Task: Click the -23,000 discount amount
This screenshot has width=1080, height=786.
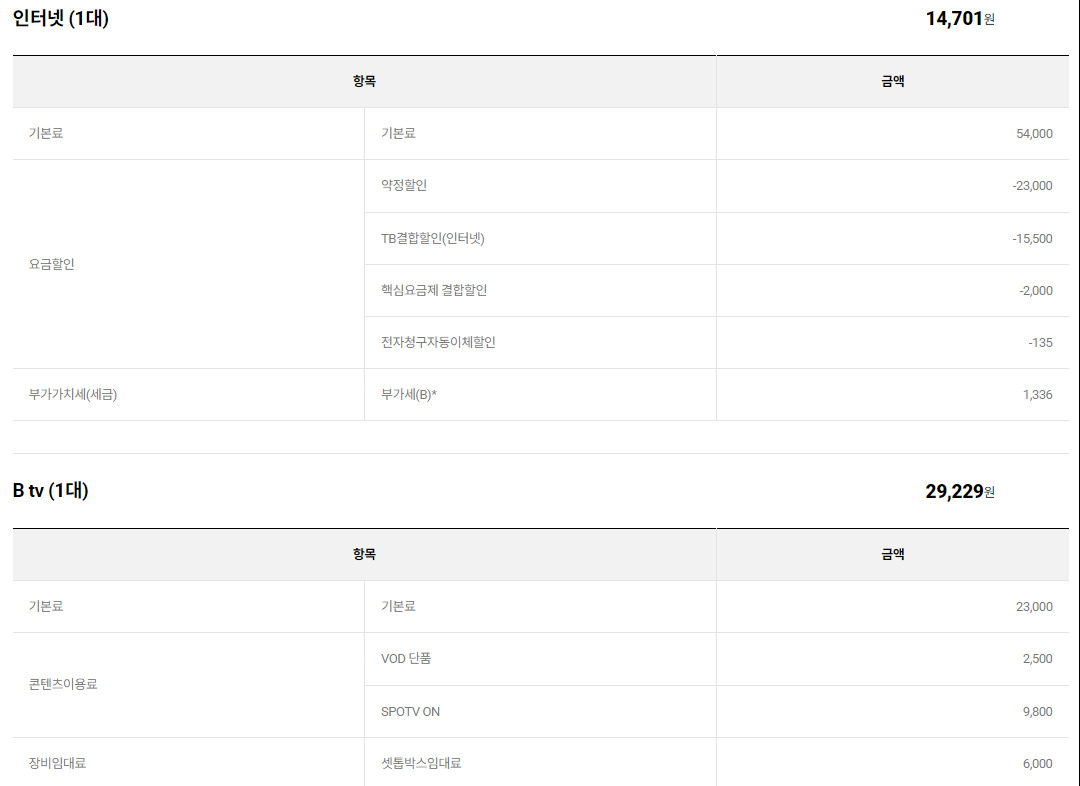Action: click(1032, 186)
